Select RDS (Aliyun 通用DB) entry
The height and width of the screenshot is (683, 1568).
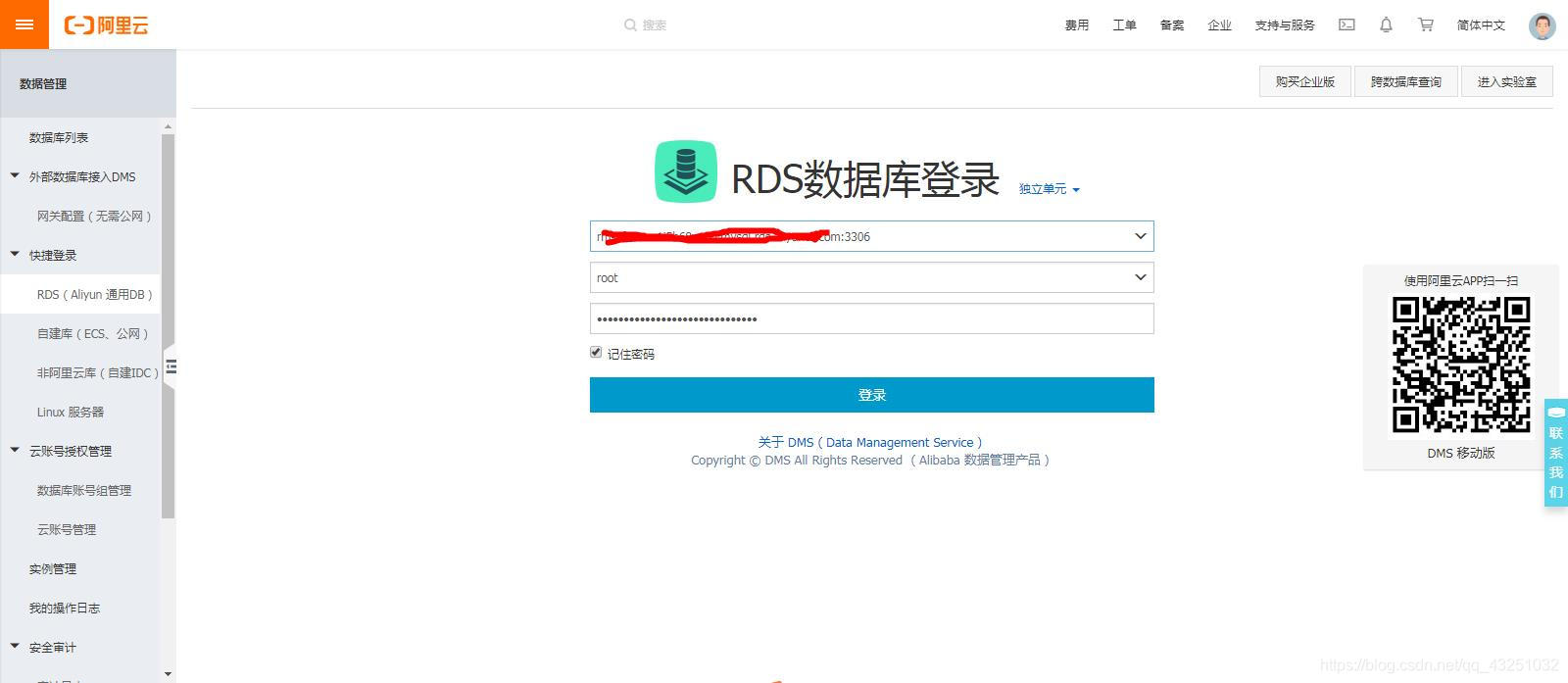click(94, 294)
